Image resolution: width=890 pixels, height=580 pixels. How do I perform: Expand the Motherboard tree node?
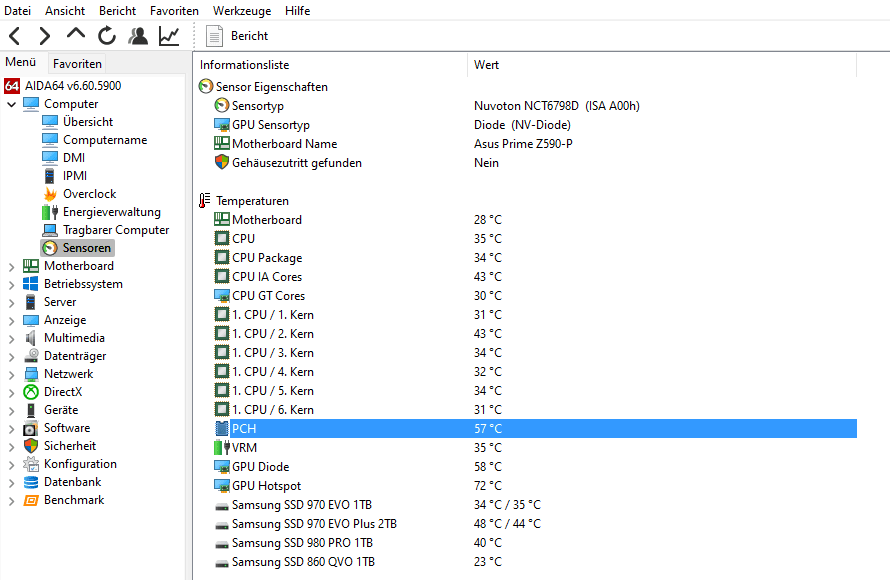pos(11,266)
